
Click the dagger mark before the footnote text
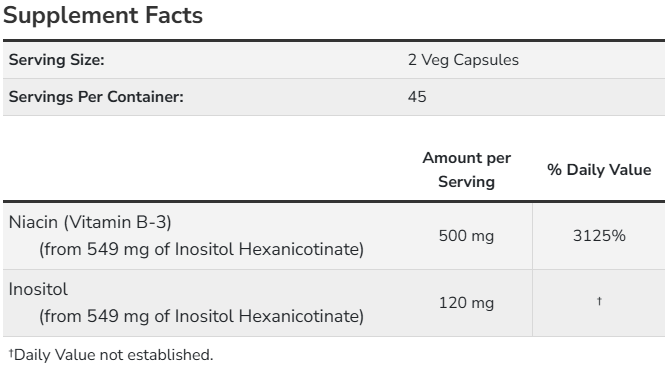point(11,353)
